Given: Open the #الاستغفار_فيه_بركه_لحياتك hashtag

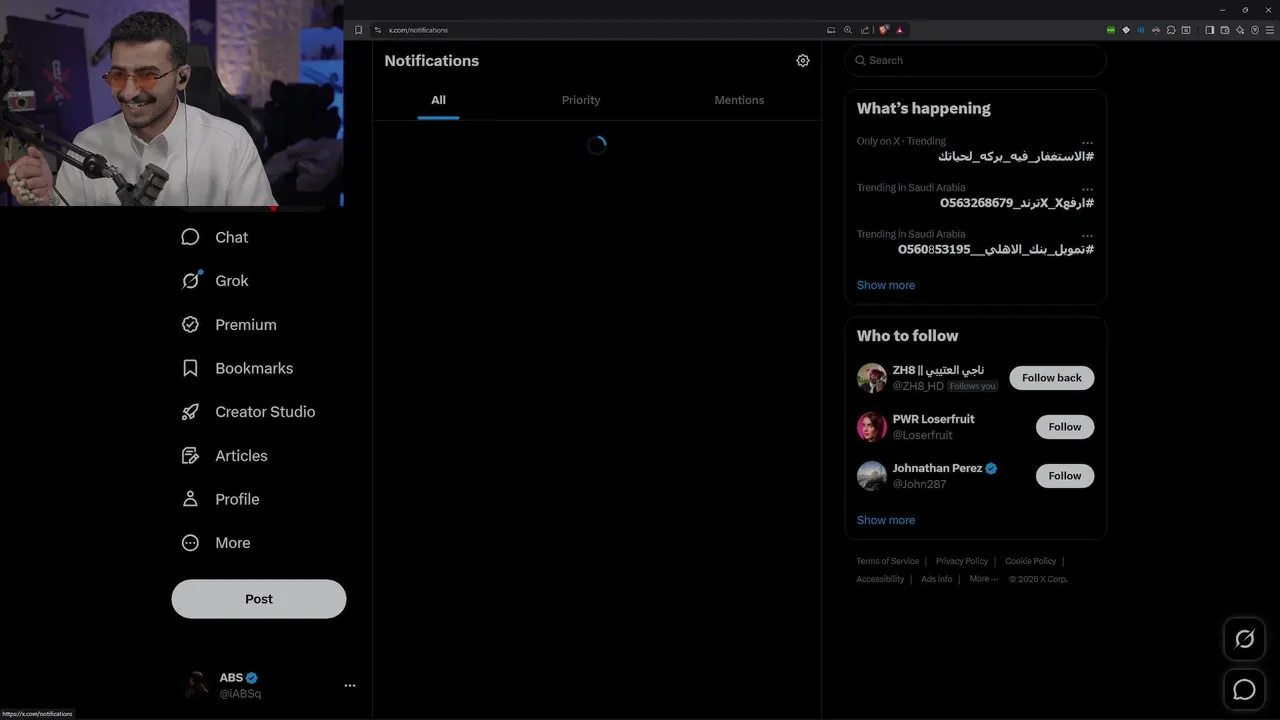Looking at the screenshot, I should point(1016,157).
